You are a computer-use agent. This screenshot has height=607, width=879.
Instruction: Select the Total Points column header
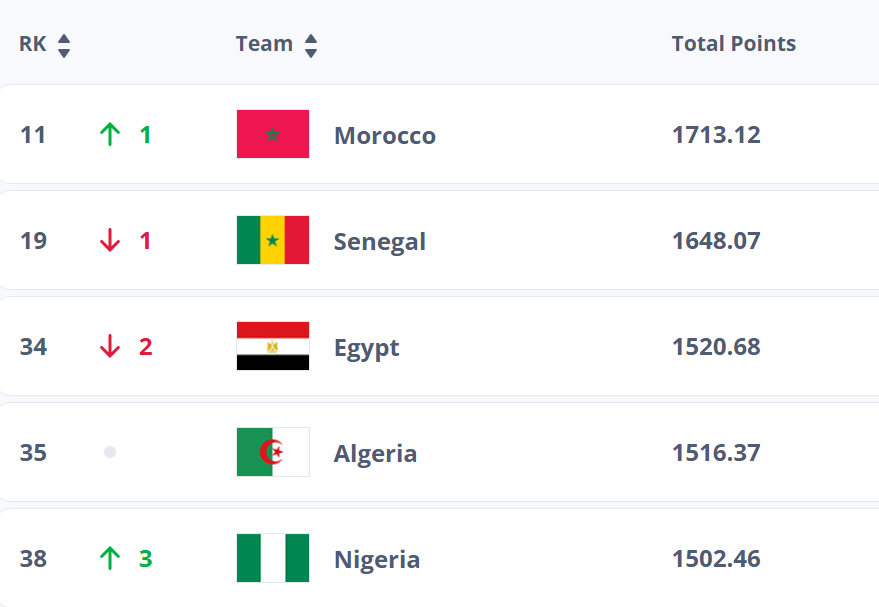pyautogui.click(x=733, y=44)
